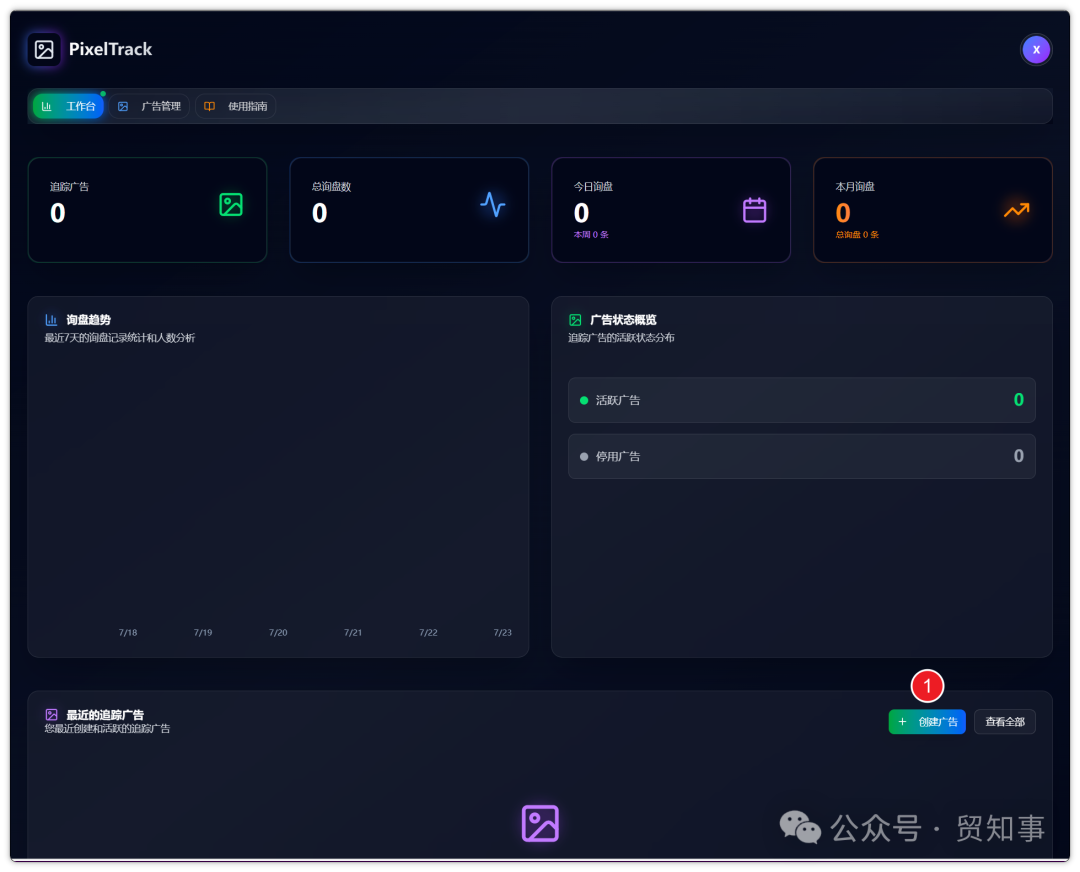Select the 工作台 tab
The width and height of the screenshot is (1080, 872).
point(67,105)
